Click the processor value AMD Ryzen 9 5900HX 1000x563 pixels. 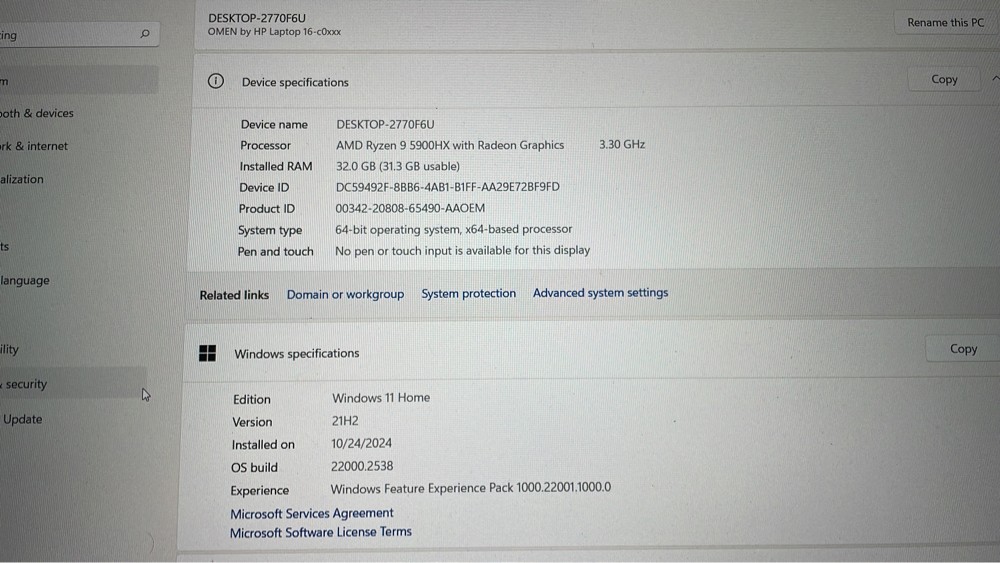pyautogui.click(x=450, y=145)
